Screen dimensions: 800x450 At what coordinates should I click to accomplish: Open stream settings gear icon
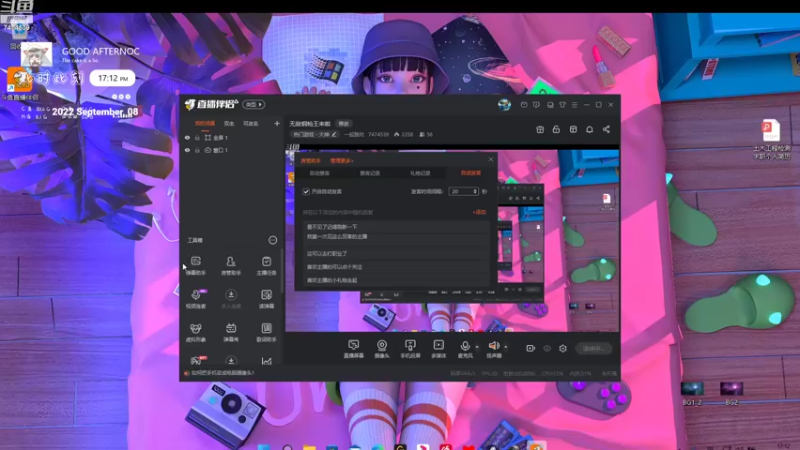[x=563, y=348]
